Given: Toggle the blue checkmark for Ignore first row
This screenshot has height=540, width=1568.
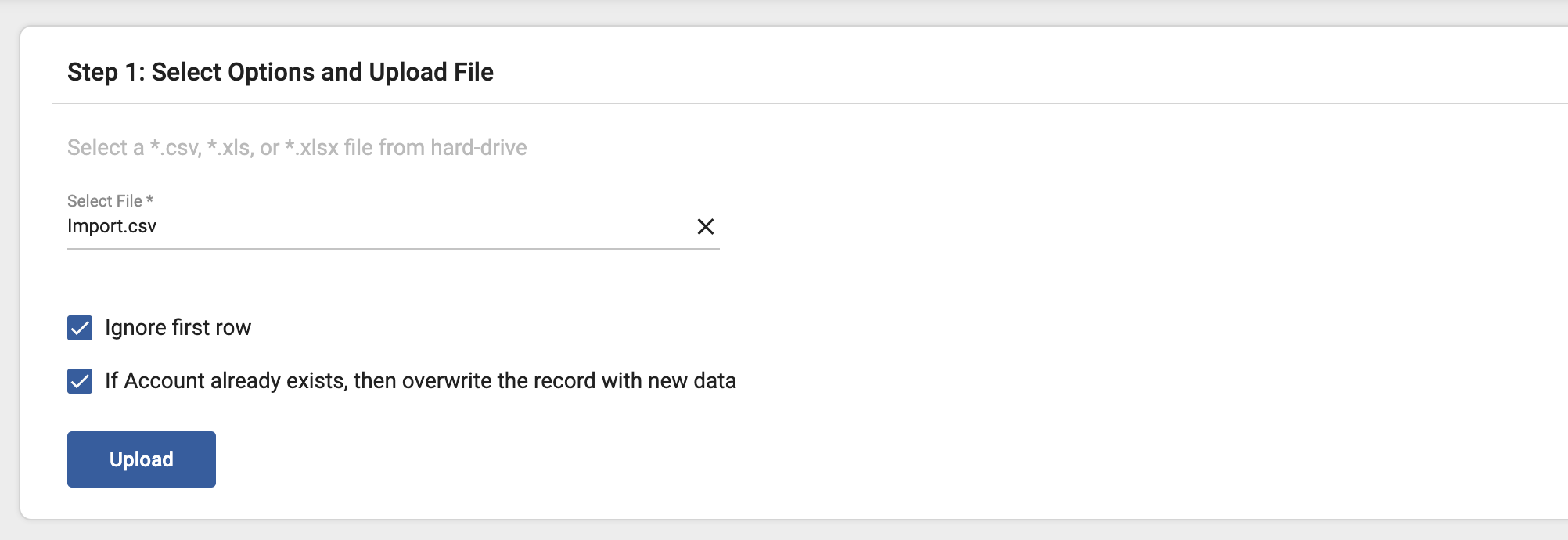Looking at the screenshot, I should point(80,328).
